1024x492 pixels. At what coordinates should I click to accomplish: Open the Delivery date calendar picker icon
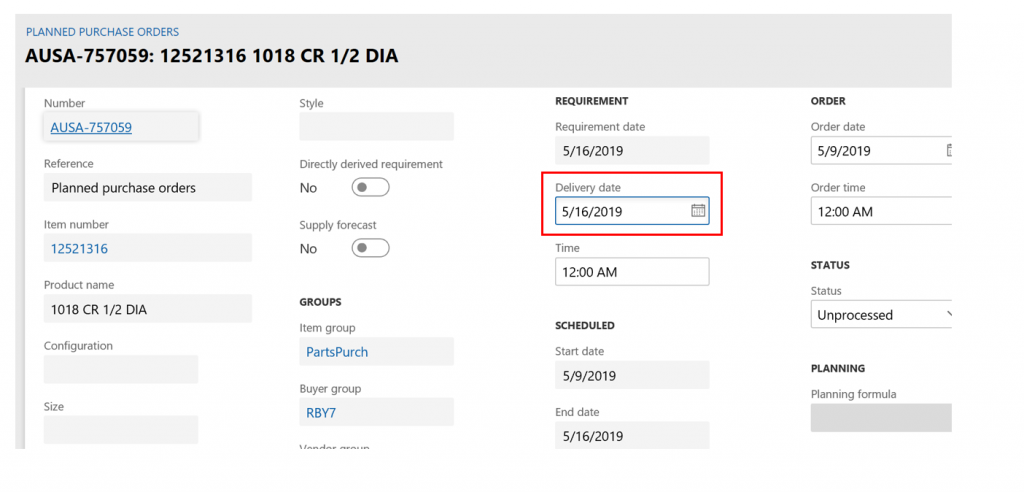coord(698,211)
